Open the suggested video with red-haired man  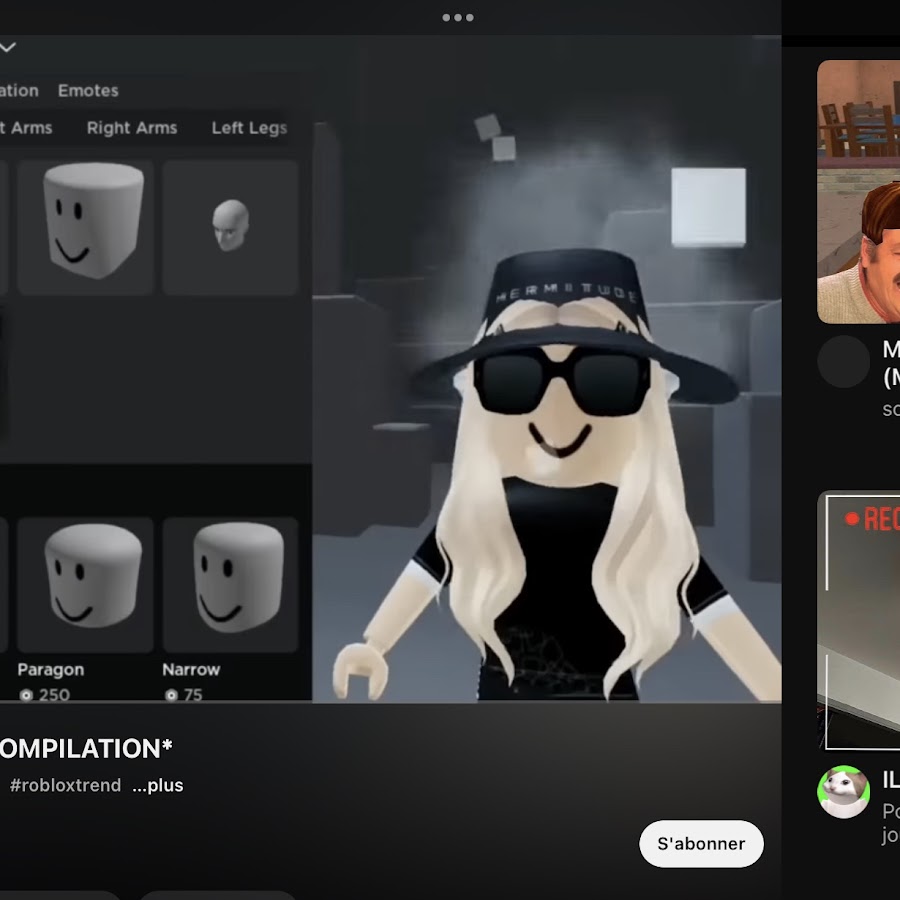pyautogui.click(x=859, y=192)
